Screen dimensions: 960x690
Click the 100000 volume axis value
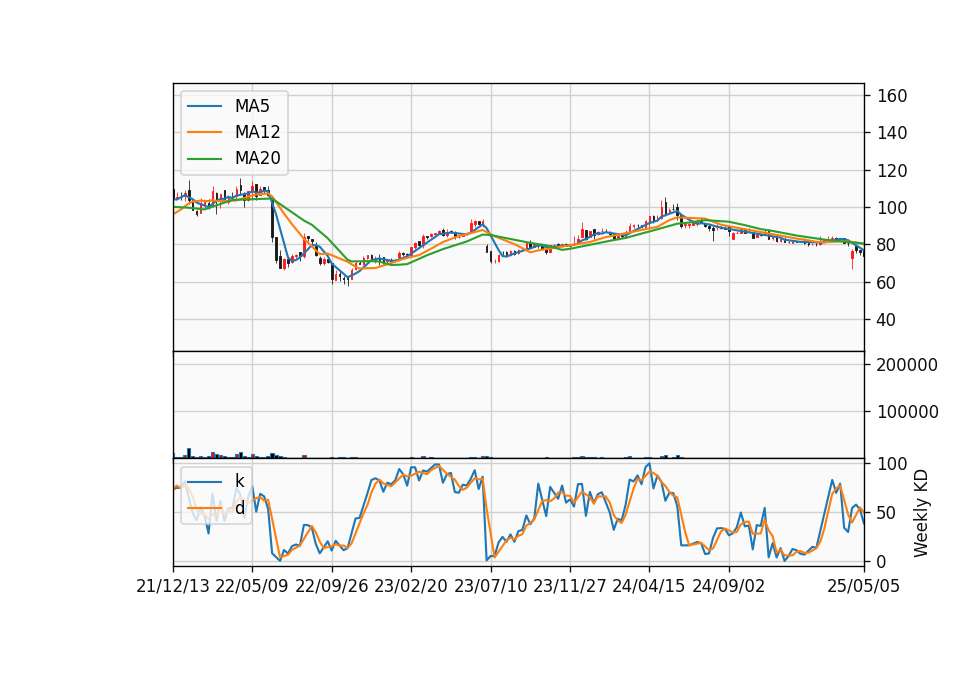907,412
